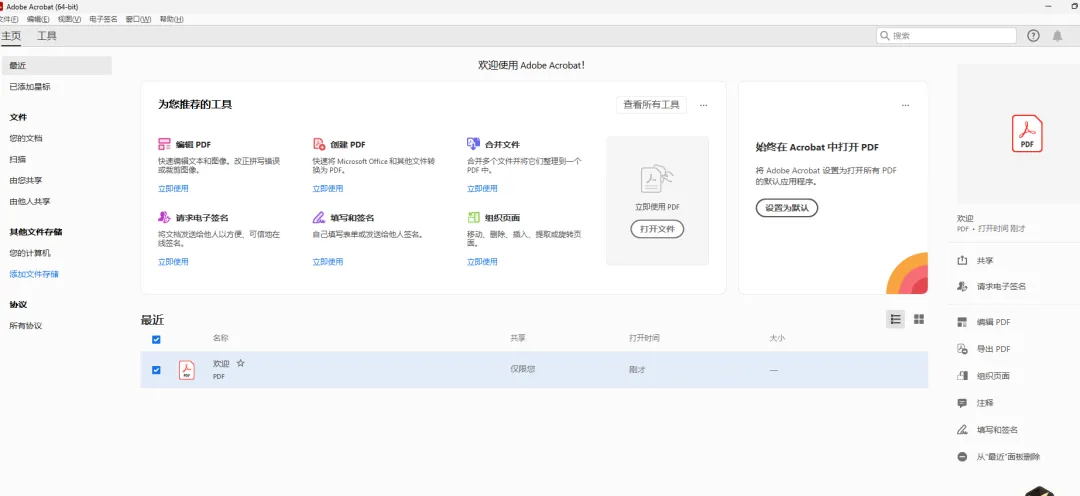
Task: Click 注释 comment icon in right panel
Action: click(x=962, y=403)
